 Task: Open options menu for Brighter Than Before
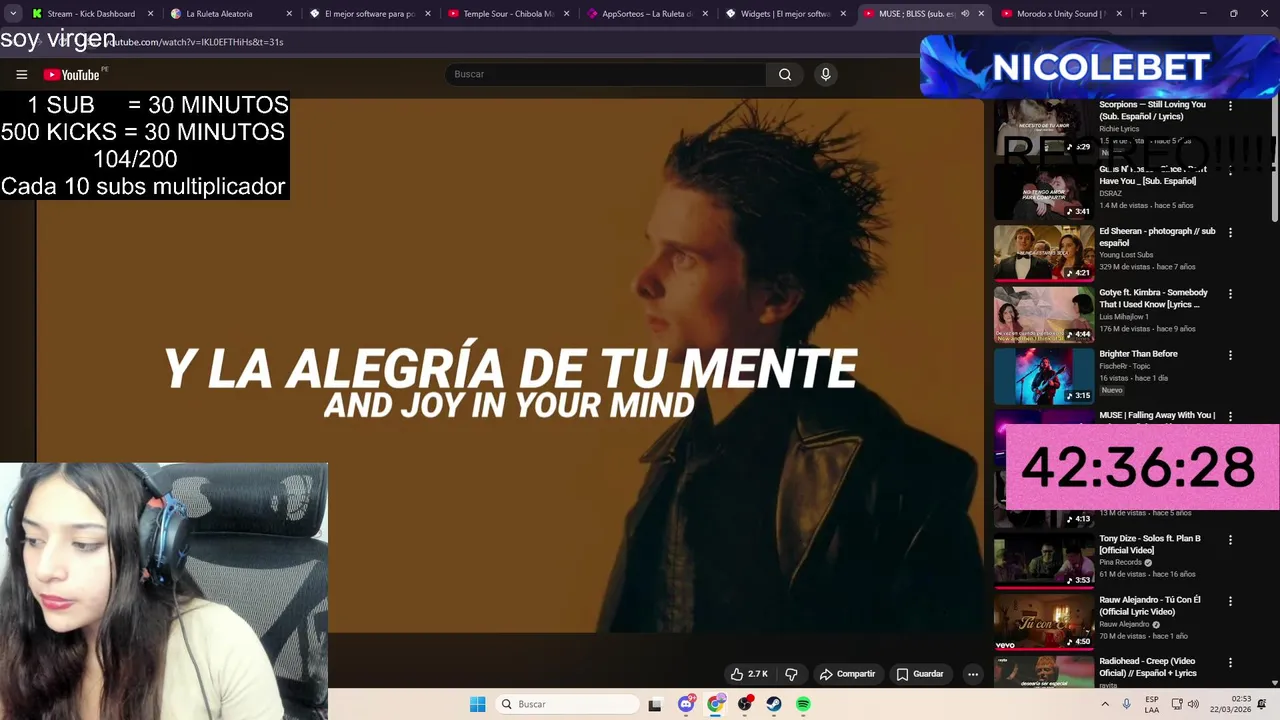(x=1230, y=355)
